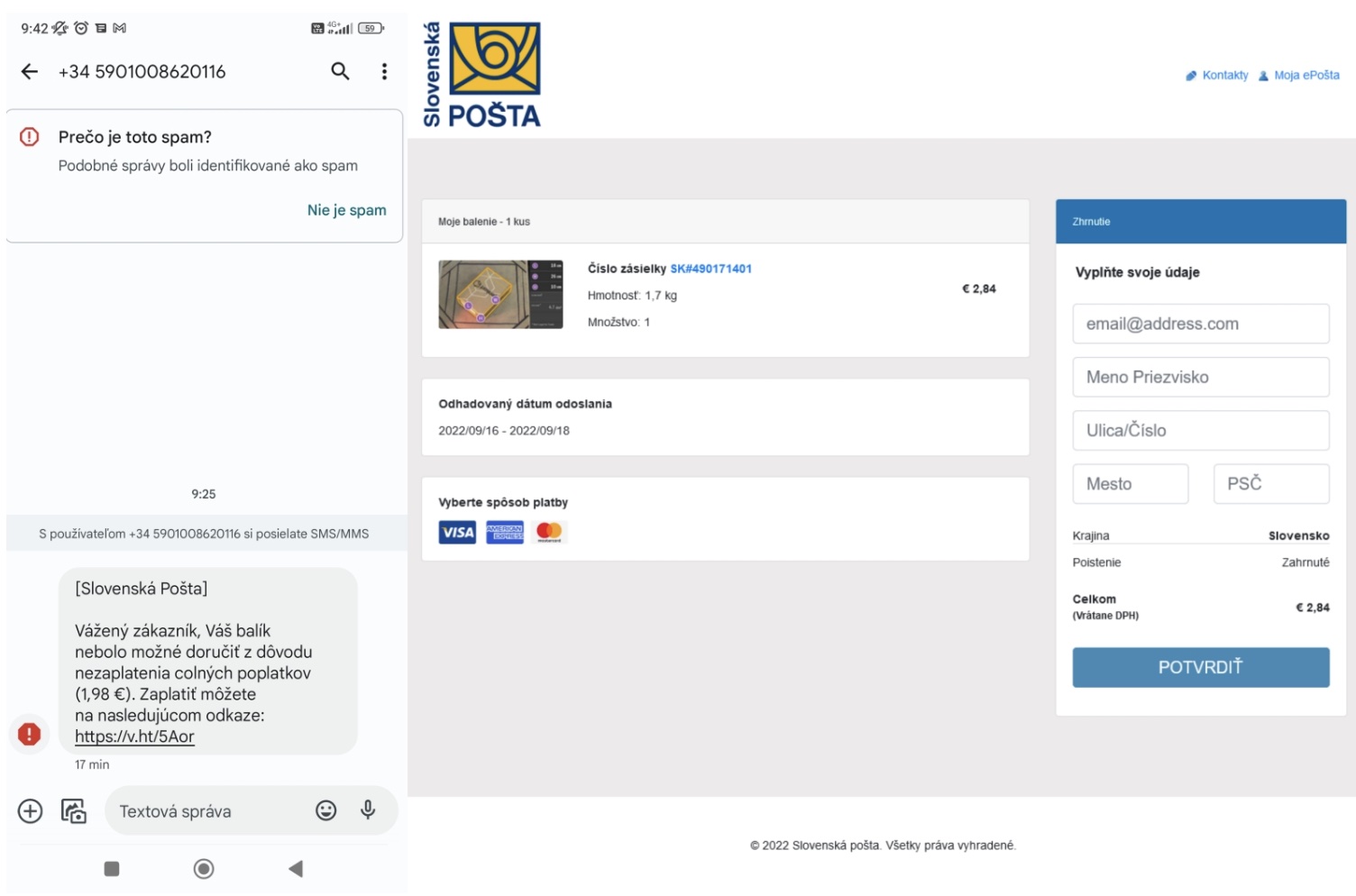Viewport: 1356px width, 896px height.
Task: Click the 'Množstvo: 1' text
Action: pyautogui.click(x=618, y=322)
